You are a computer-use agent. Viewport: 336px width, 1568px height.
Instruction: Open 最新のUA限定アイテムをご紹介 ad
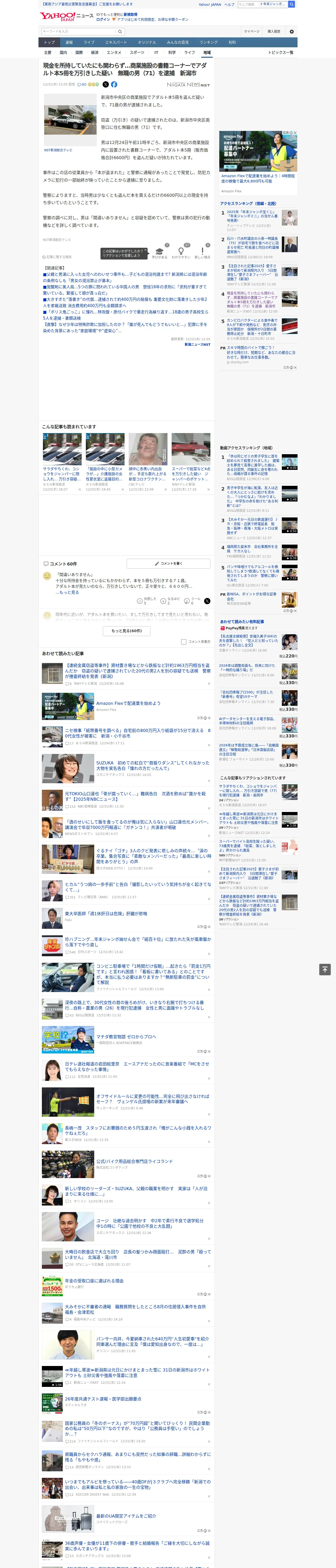pos(126,1516)
